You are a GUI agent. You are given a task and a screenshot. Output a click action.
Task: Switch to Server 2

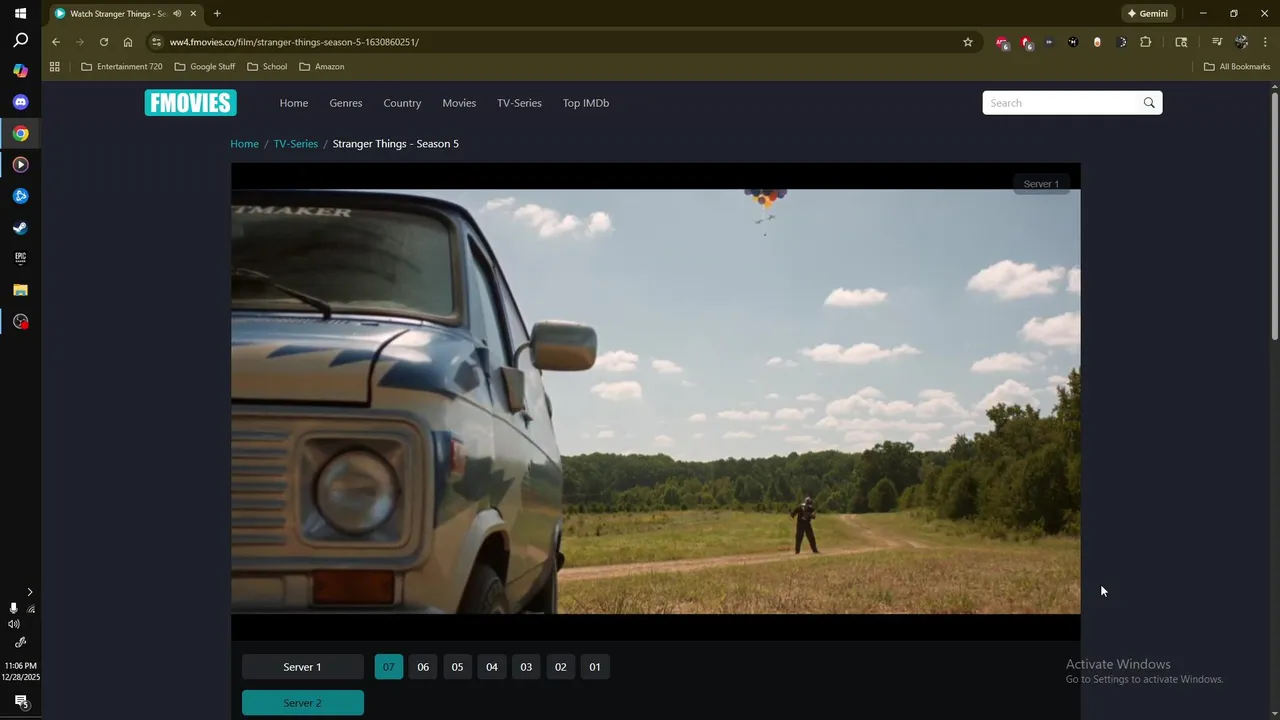[x=302, y=703]
